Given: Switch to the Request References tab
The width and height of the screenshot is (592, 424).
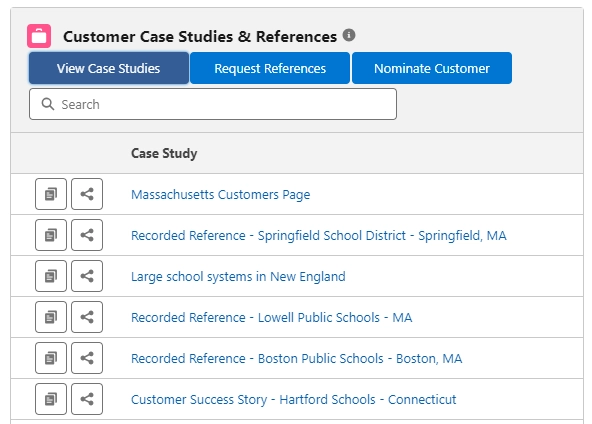Looking at the screenshot, I should point(270,68).
